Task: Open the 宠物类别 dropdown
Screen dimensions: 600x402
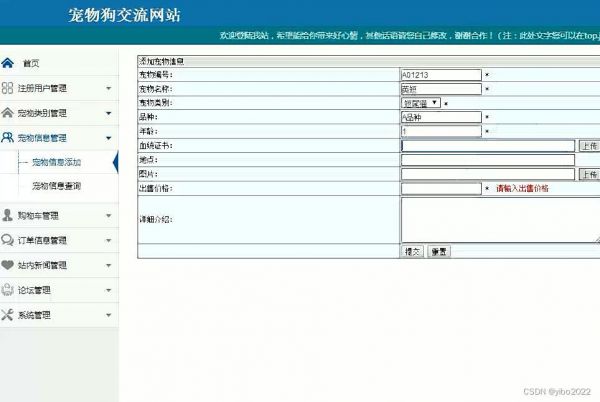Action: point(420,102)
